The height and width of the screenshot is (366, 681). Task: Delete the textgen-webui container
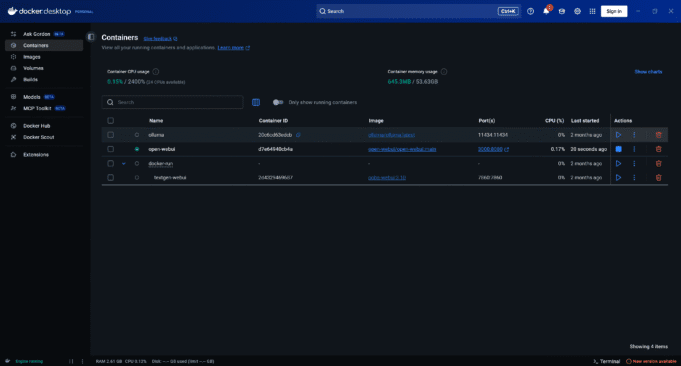tap(658, 178)
